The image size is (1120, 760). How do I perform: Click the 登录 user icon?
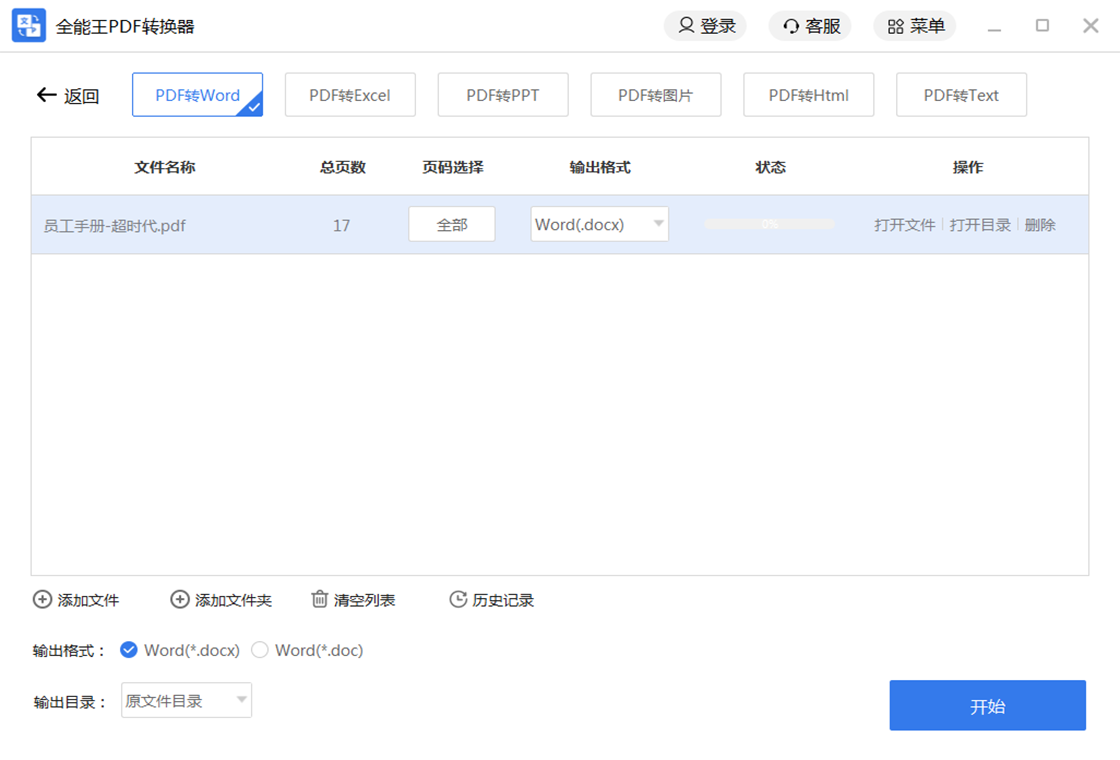(686, 26)
